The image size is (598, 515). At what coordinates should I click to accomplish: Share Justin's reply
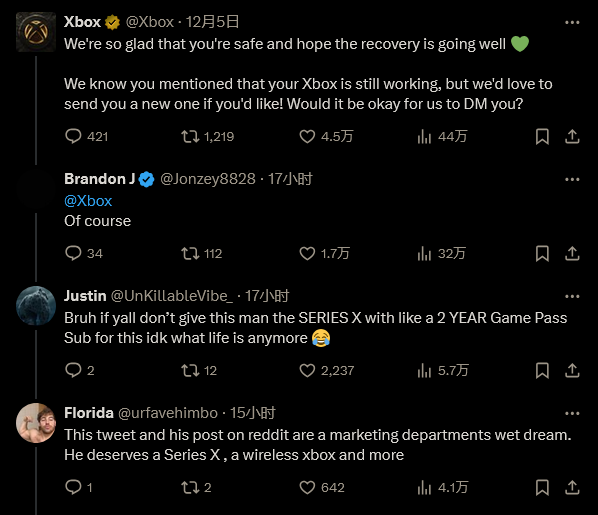pos(572,370)
